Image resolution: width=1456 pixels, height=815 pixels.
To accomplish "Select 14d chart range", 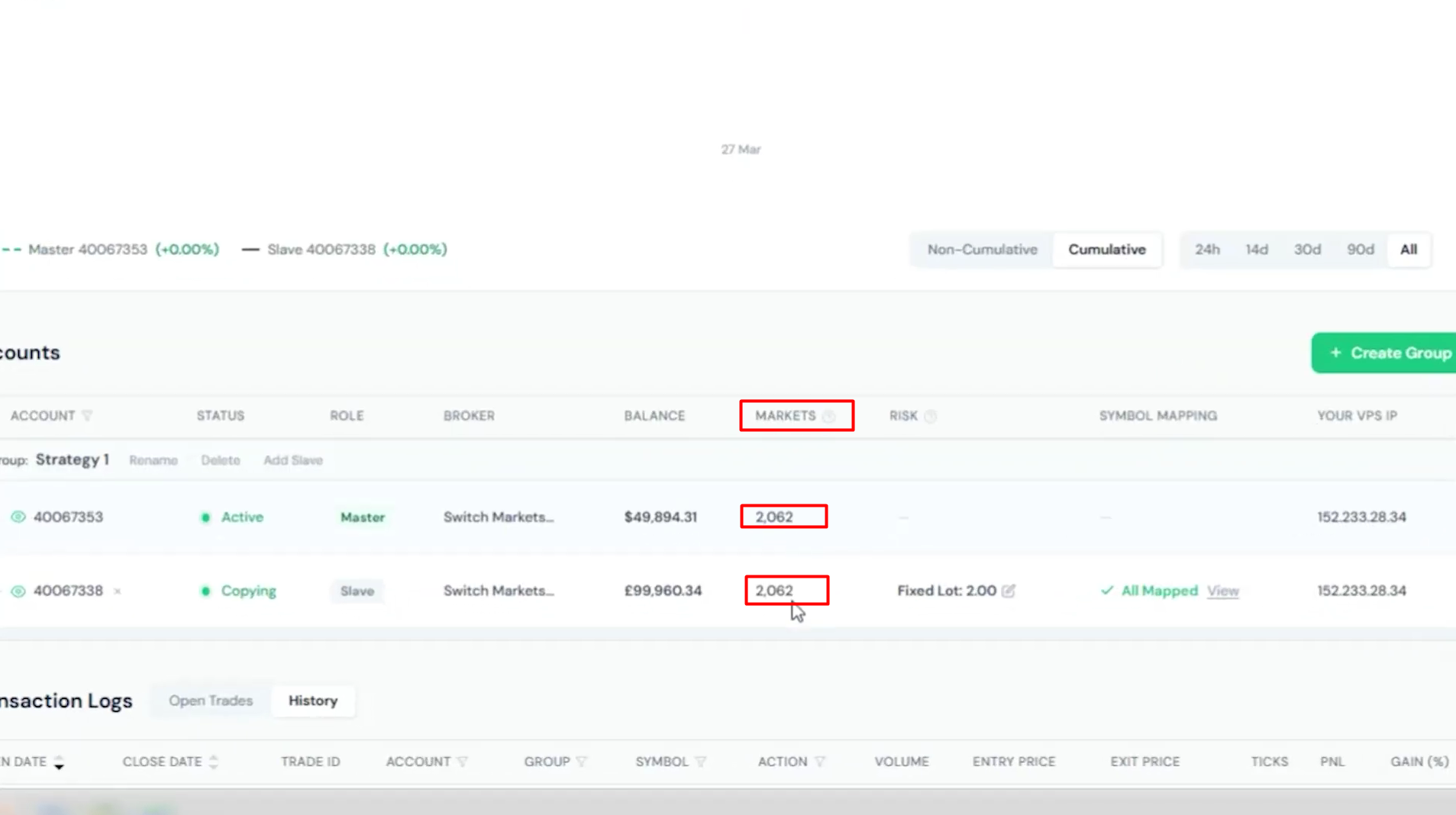I will coord(1257,250).
